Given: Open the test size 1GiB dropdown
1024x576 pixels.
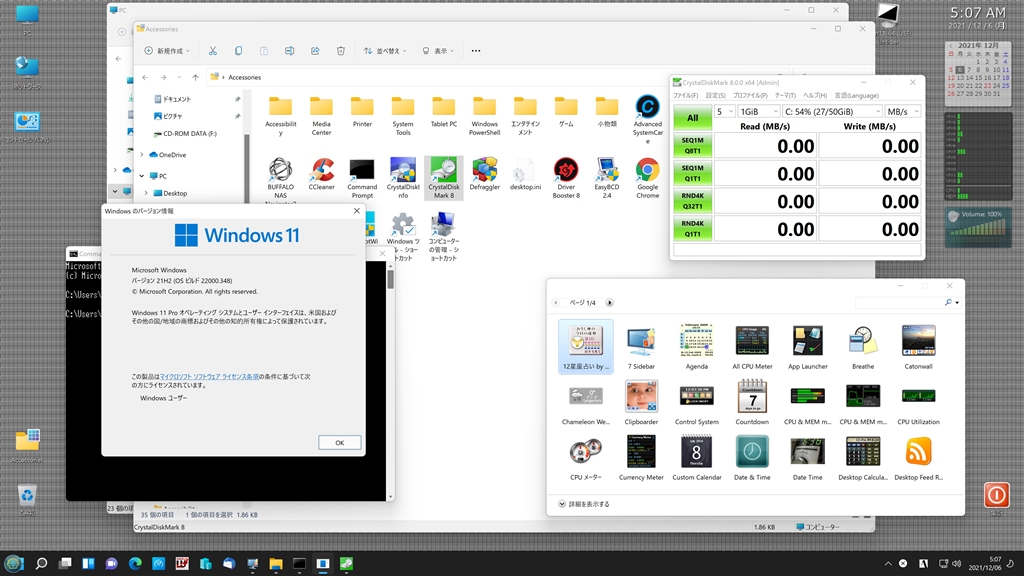Looking at the screenshot, I should (x=759, y=112).
